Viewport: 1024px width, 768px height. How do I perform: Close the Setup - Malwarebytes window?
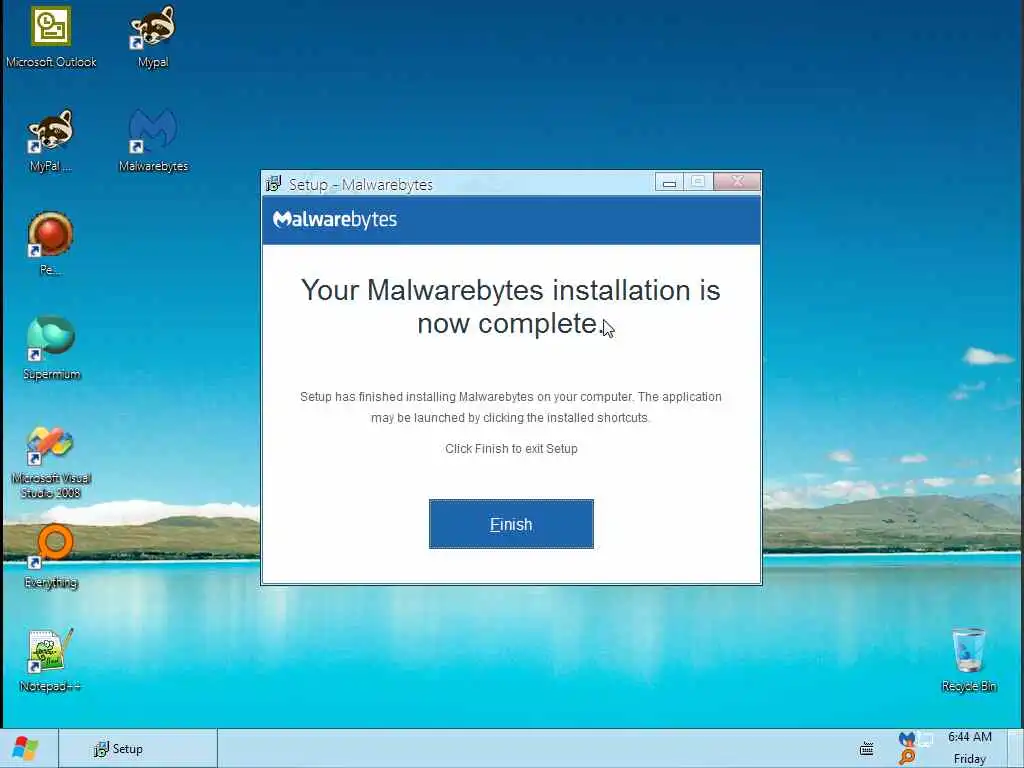click(737, 182)
